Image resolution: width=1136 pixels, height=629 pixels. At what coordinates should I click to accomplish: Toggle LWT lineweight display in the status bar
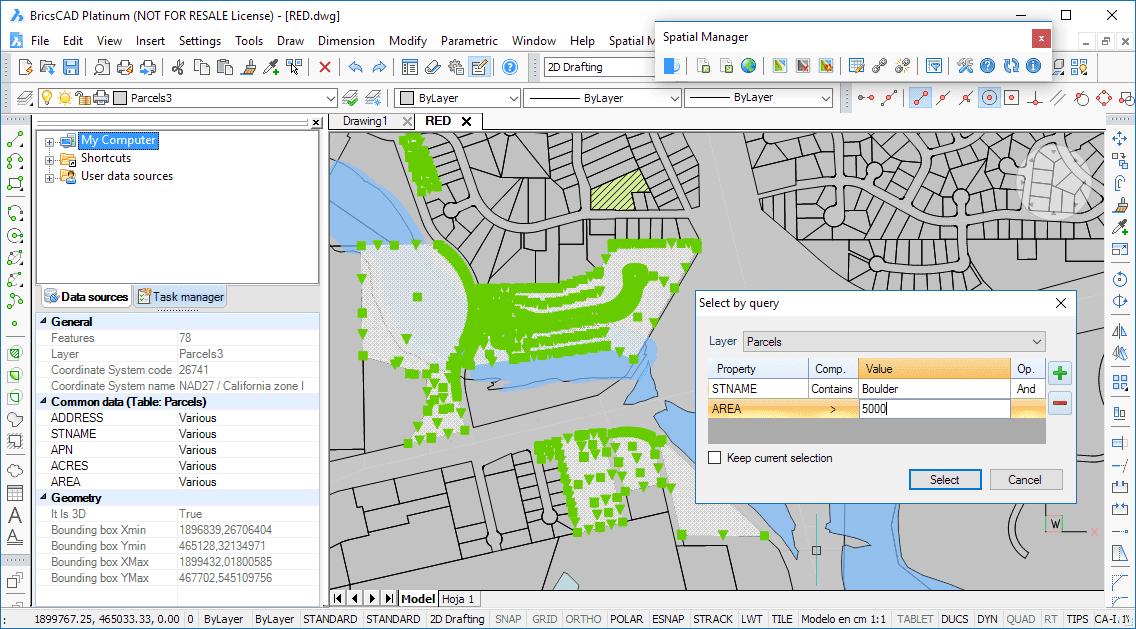pos(752,619)
